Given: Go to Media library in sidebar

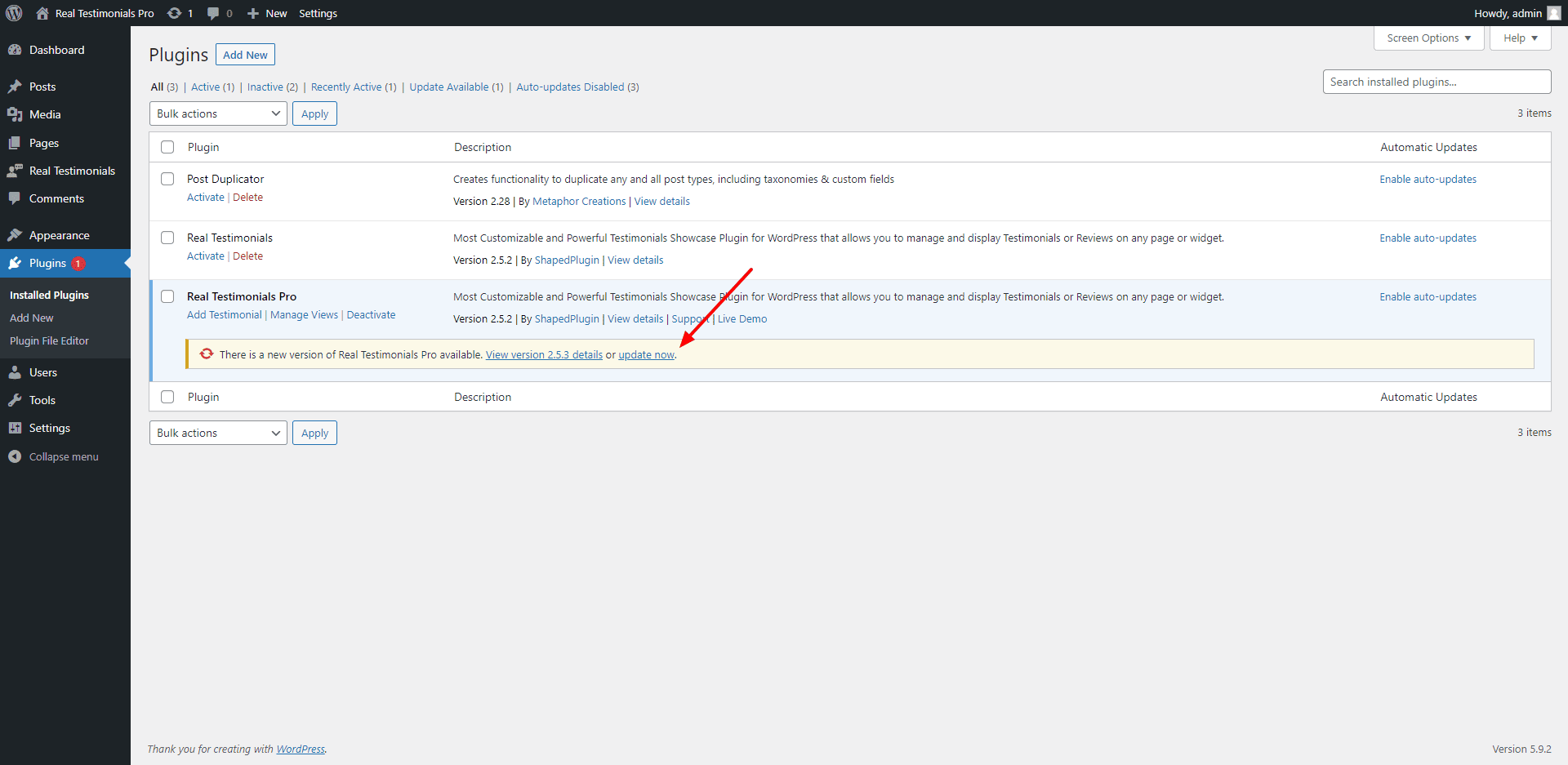Looking at the screenshot, I should (x=45, y=114).
